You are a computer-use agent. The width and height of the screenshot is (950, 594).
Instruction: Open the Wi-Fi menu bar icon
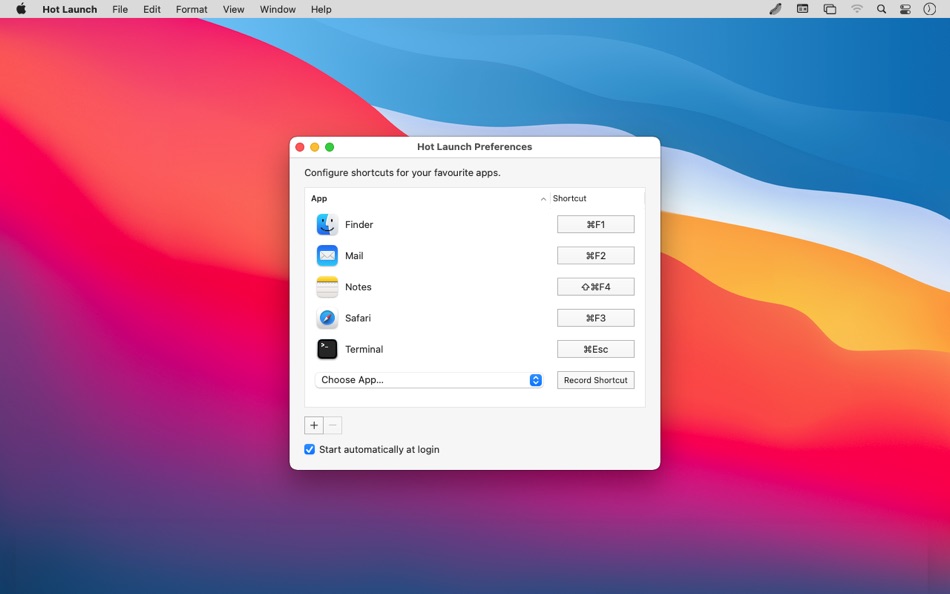pyautogui.click(x=857, y=9)
